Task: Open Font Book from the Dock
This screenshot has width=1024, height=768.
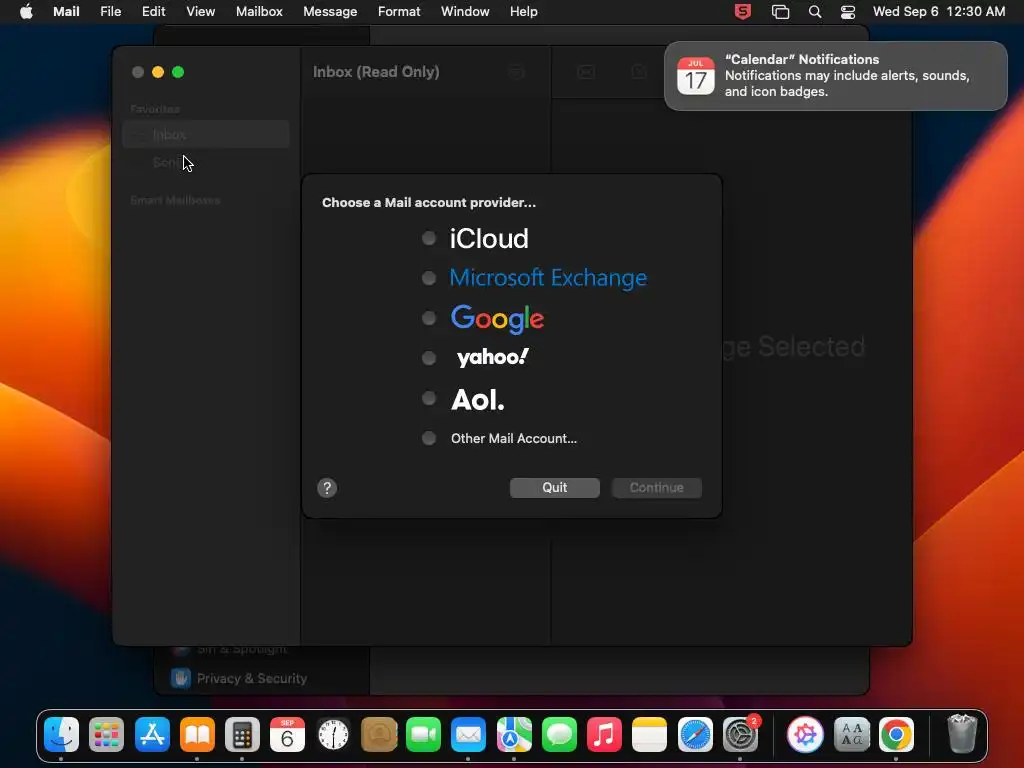Action: tap(852, 734)
